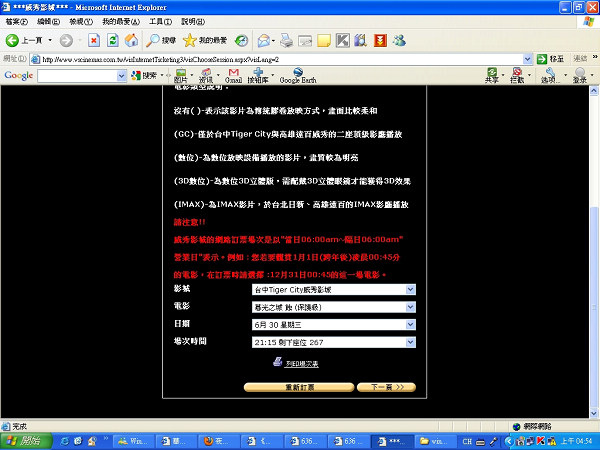Open the View menu (檢視)

tap(81, 22)
